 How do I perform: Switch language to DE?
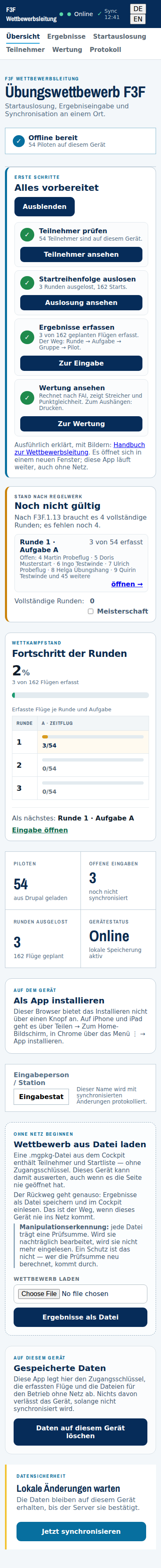point(138,9)
